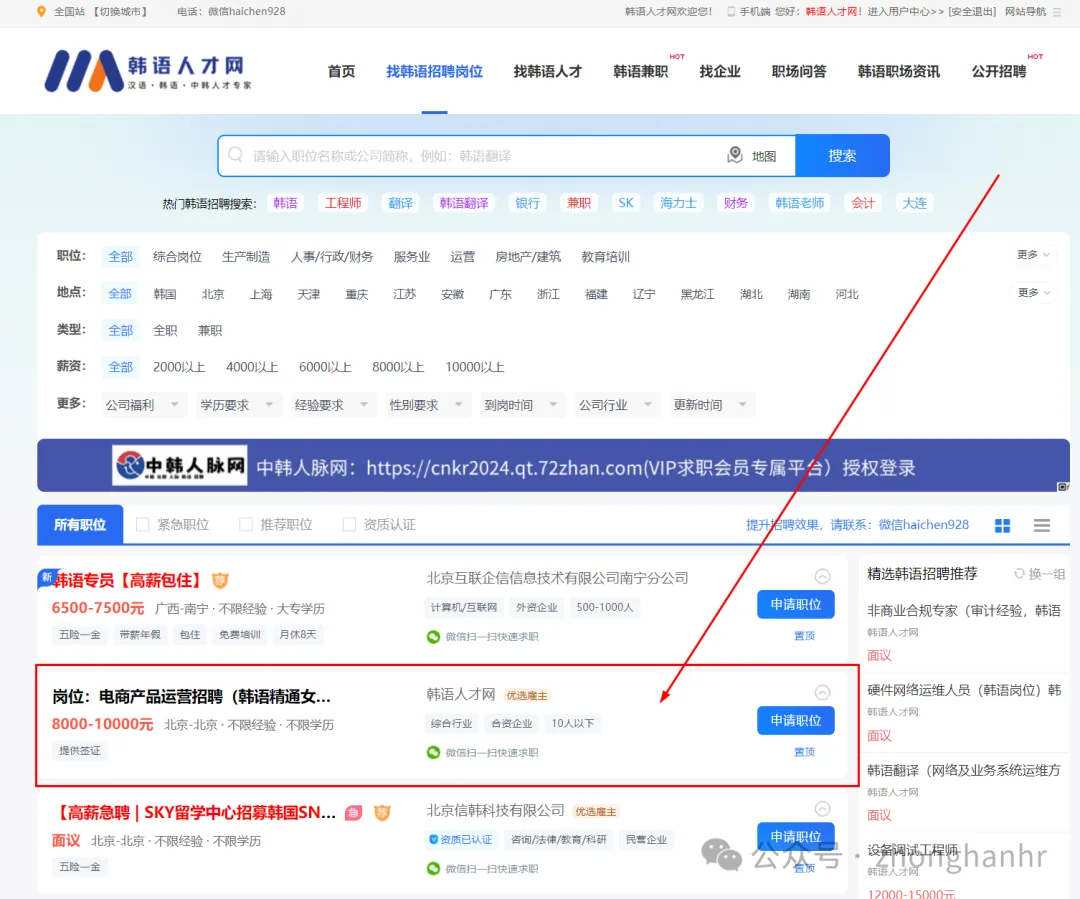
Task: Click the blue 搜索 button
Action: pyautogui.click(x=842, y=156)
